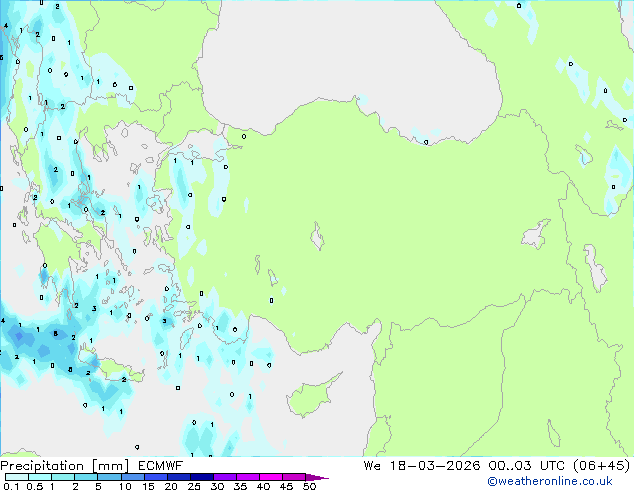Open the weatheronline.co.uk copyright link

550,481
